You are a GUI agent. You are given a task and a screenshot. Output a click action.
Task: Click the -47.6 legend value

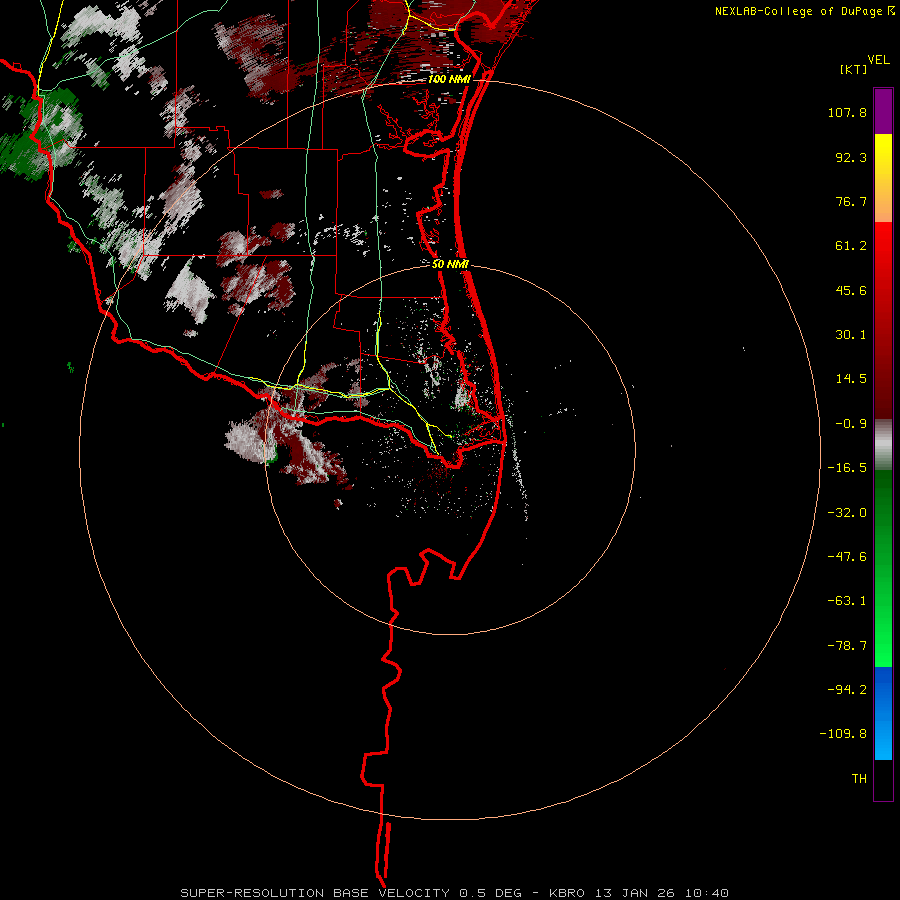[x=847, y=556]
